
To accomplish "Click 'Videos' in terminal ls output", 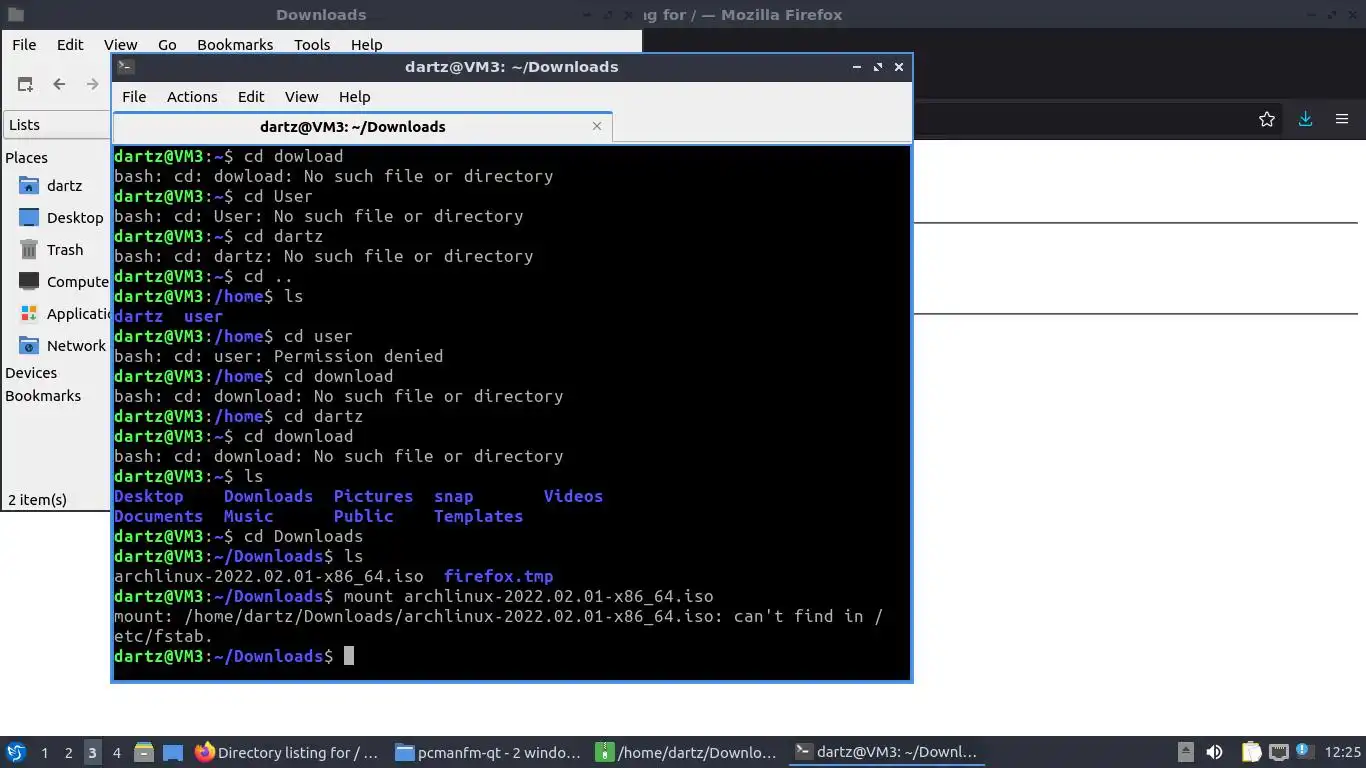I will click(573, 496).
